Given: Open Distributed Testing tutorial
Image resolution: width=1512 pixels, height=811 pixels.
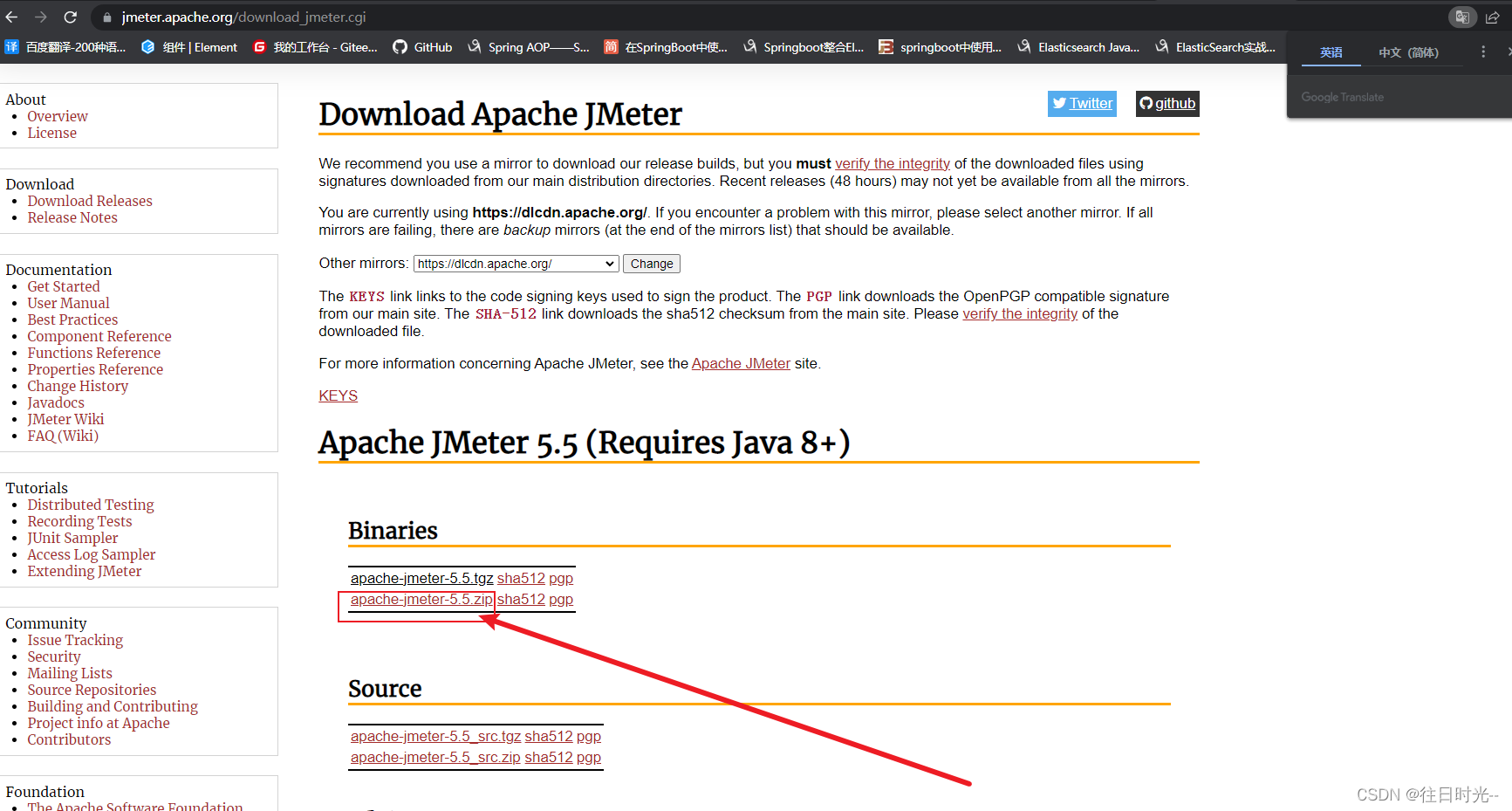Looking at the screenshot, I should coord(91,505).
